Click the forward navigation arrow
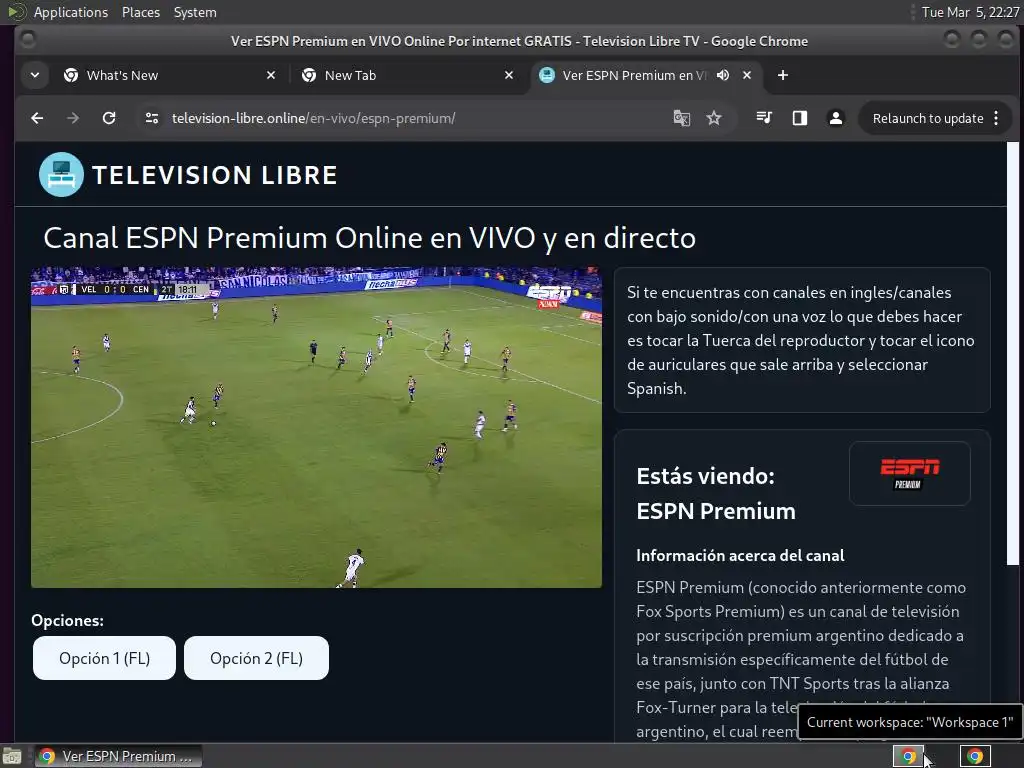The width and height of the screenshot is (1024, 768). point(73,118)
